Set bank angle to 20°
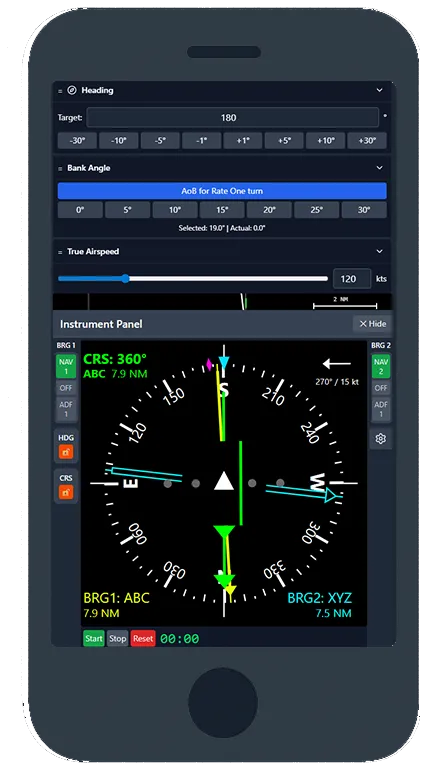 269,210
